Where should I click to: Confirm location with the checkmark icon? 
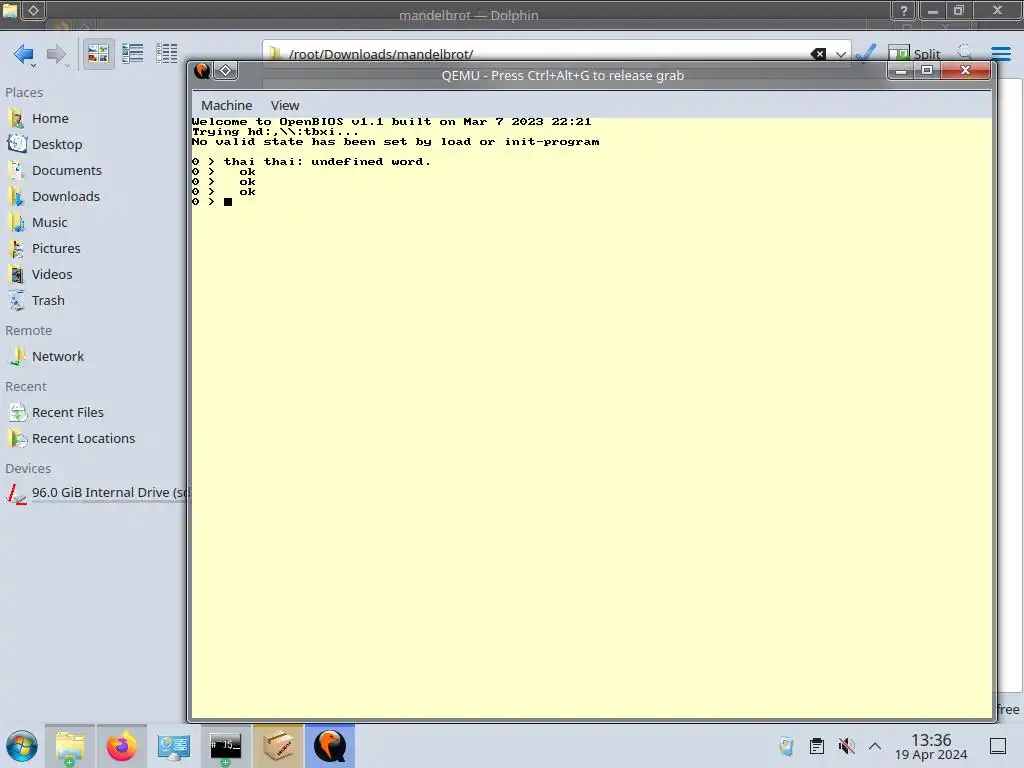click(x=866, y=54)
